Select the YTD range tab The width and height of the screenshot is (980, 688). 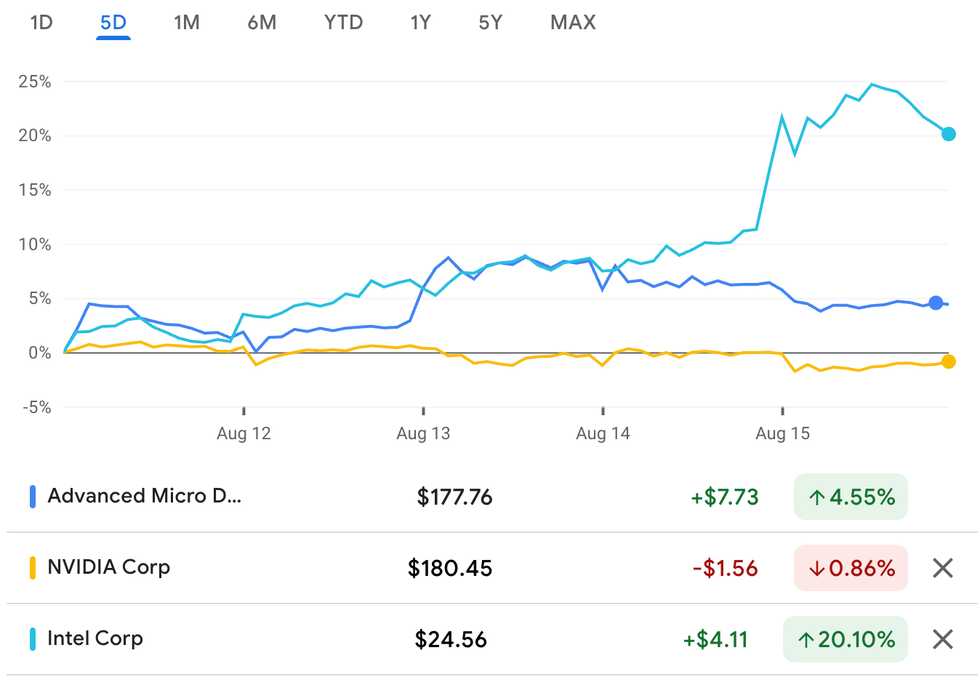pos(343,22)
